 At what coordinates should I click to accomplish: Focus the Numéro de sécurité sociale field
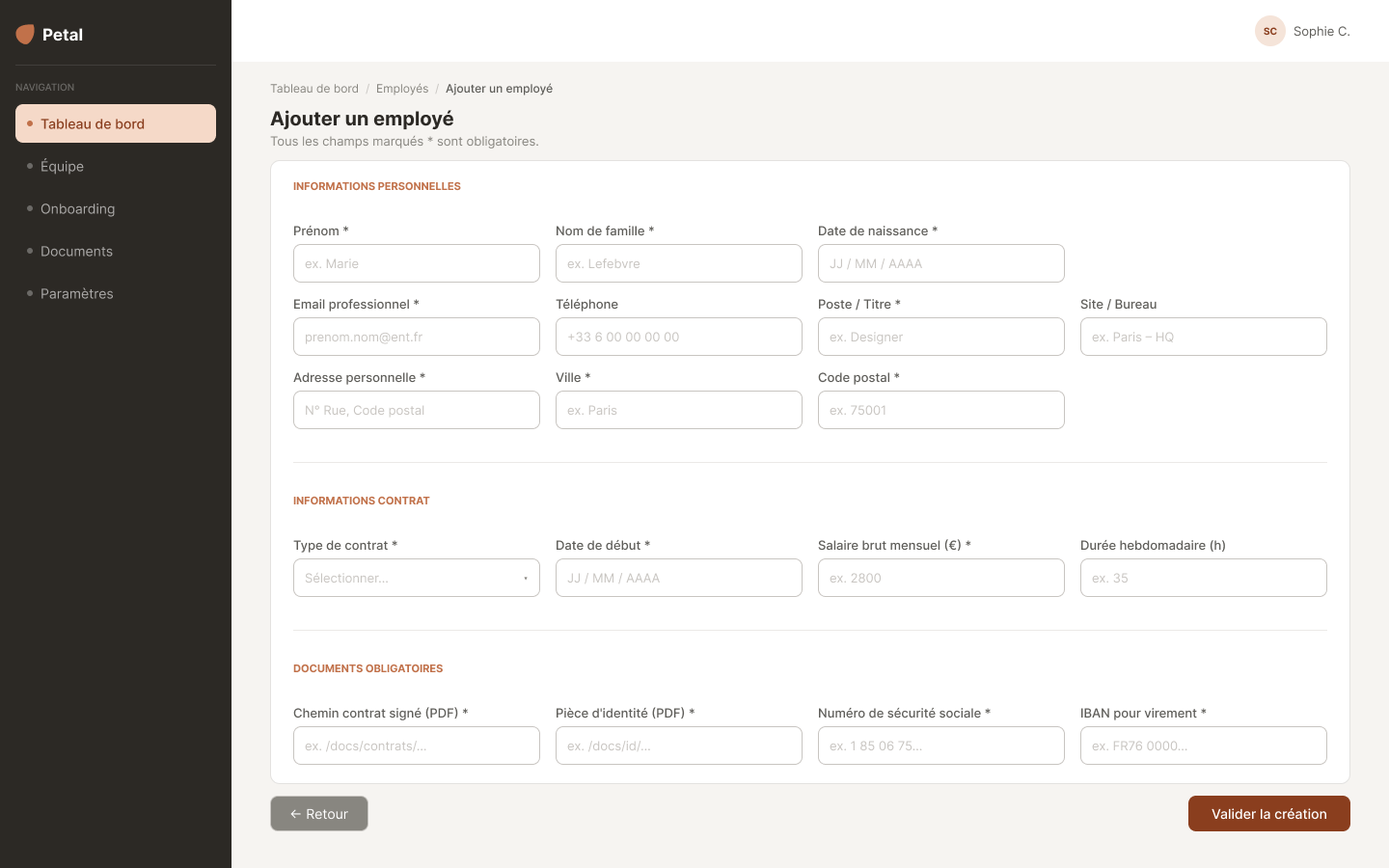(941, 746)
